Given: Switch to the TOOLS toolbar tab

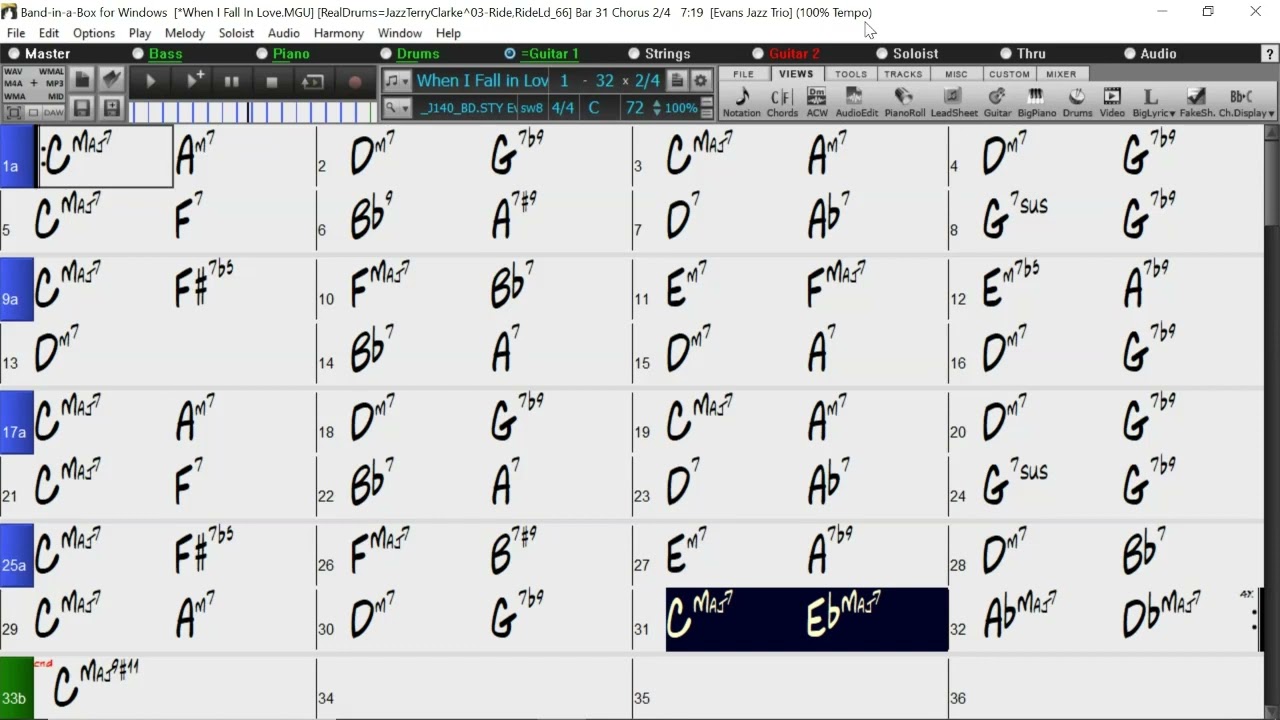Looking at the screenshot, I should point(851,74).
